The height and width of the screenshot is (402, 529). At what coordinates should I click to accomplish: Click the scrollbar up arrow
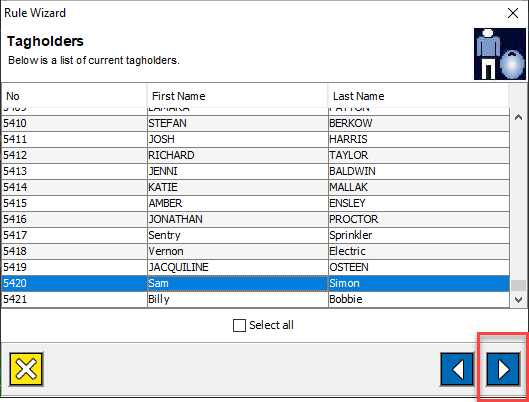point(519,117)
